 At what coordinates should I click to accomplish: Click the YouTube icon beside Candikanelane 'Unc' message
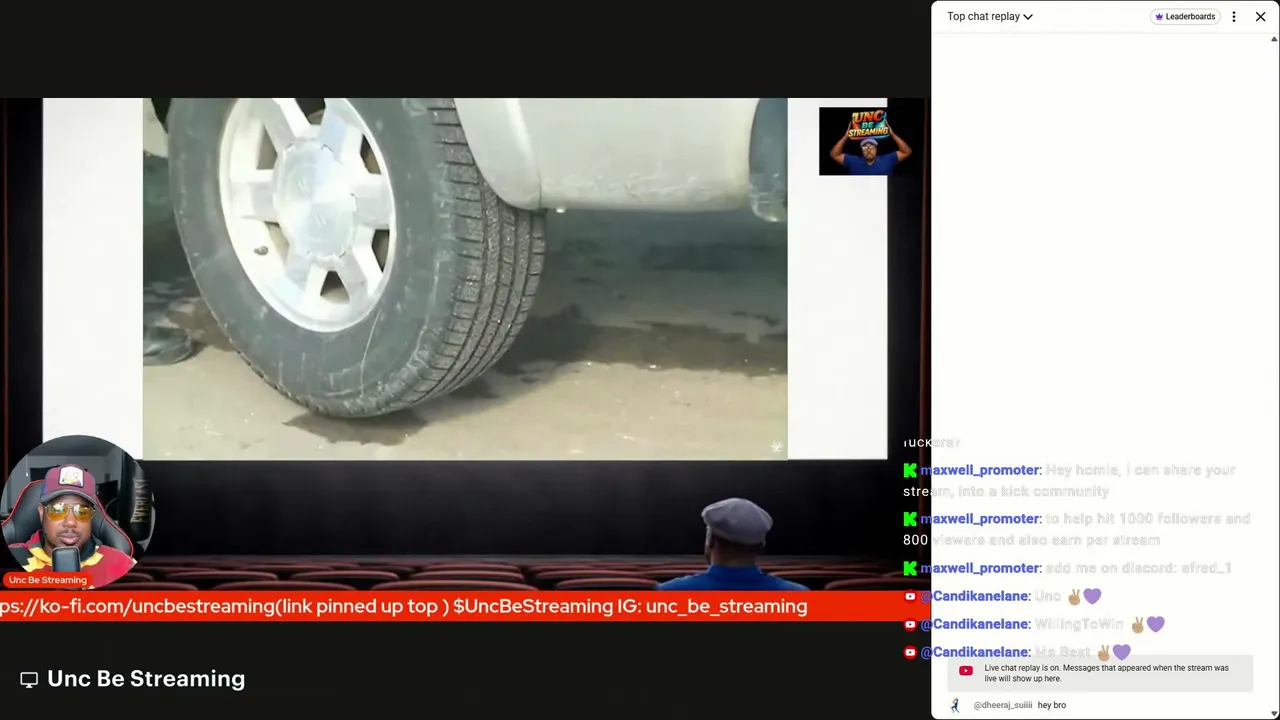pyautogui.click(x=910, y=596)
